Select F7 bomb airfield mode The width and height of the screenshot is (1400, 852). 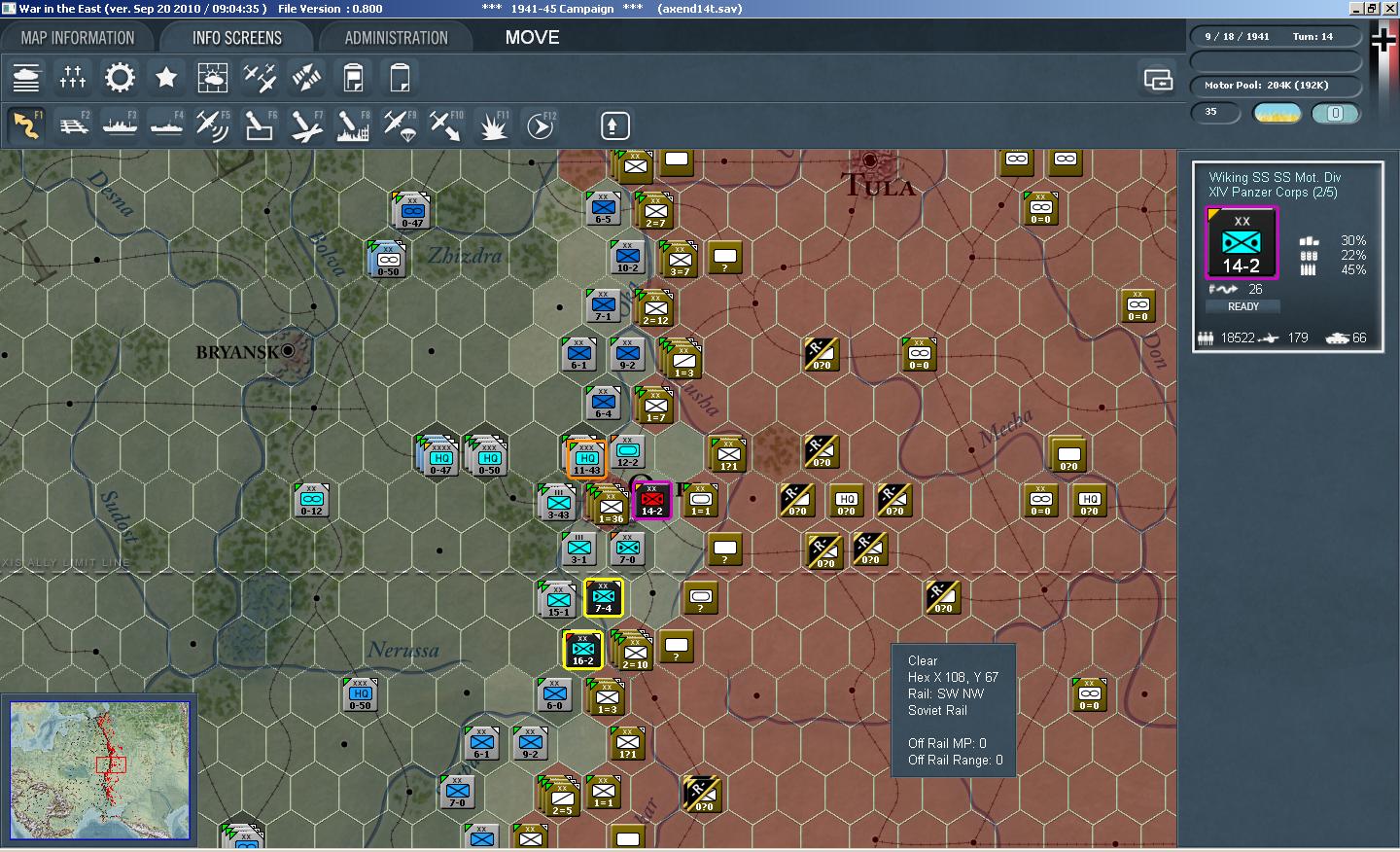tap(306, 125)
